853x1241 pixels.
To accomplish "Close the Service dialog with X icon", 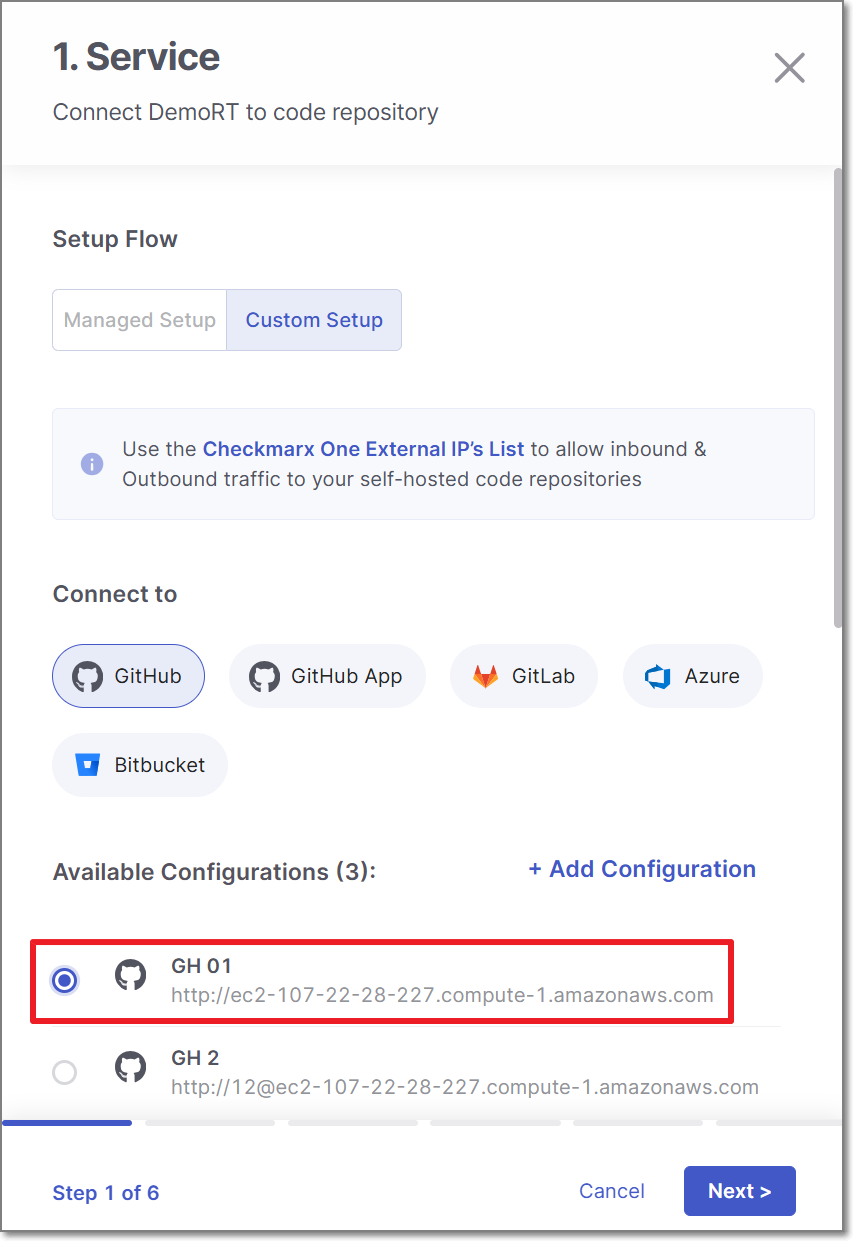I will point(789,68).
